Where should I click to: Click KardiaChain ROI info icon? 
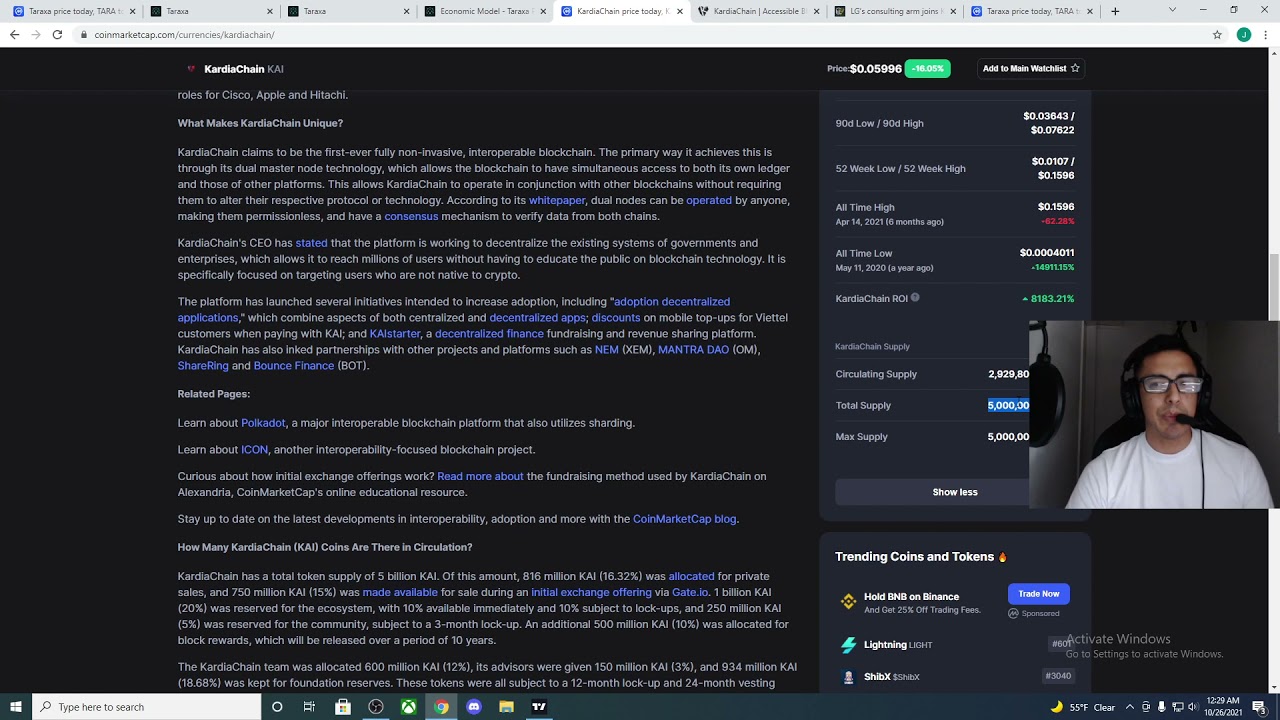point(915,298)
